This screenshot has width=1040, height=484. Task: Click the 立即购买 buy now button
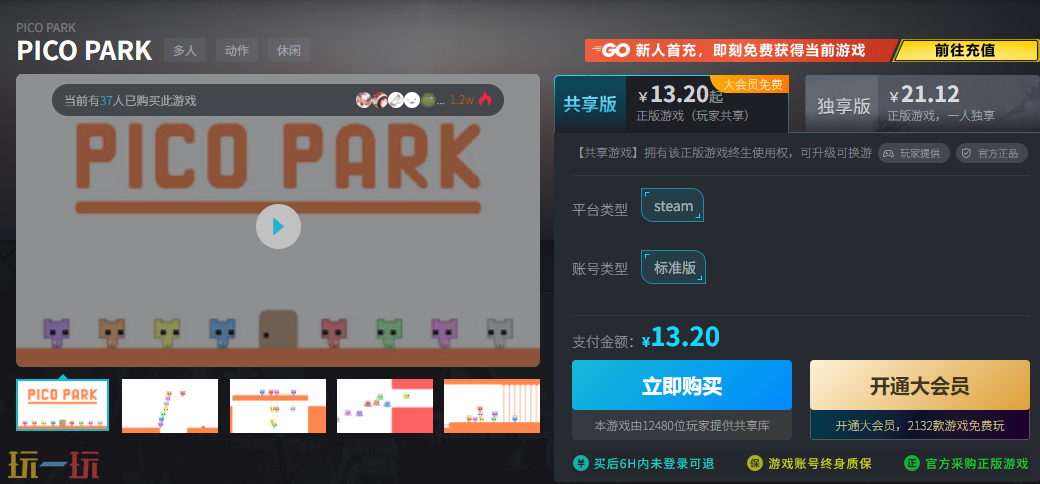coord(682,385)
